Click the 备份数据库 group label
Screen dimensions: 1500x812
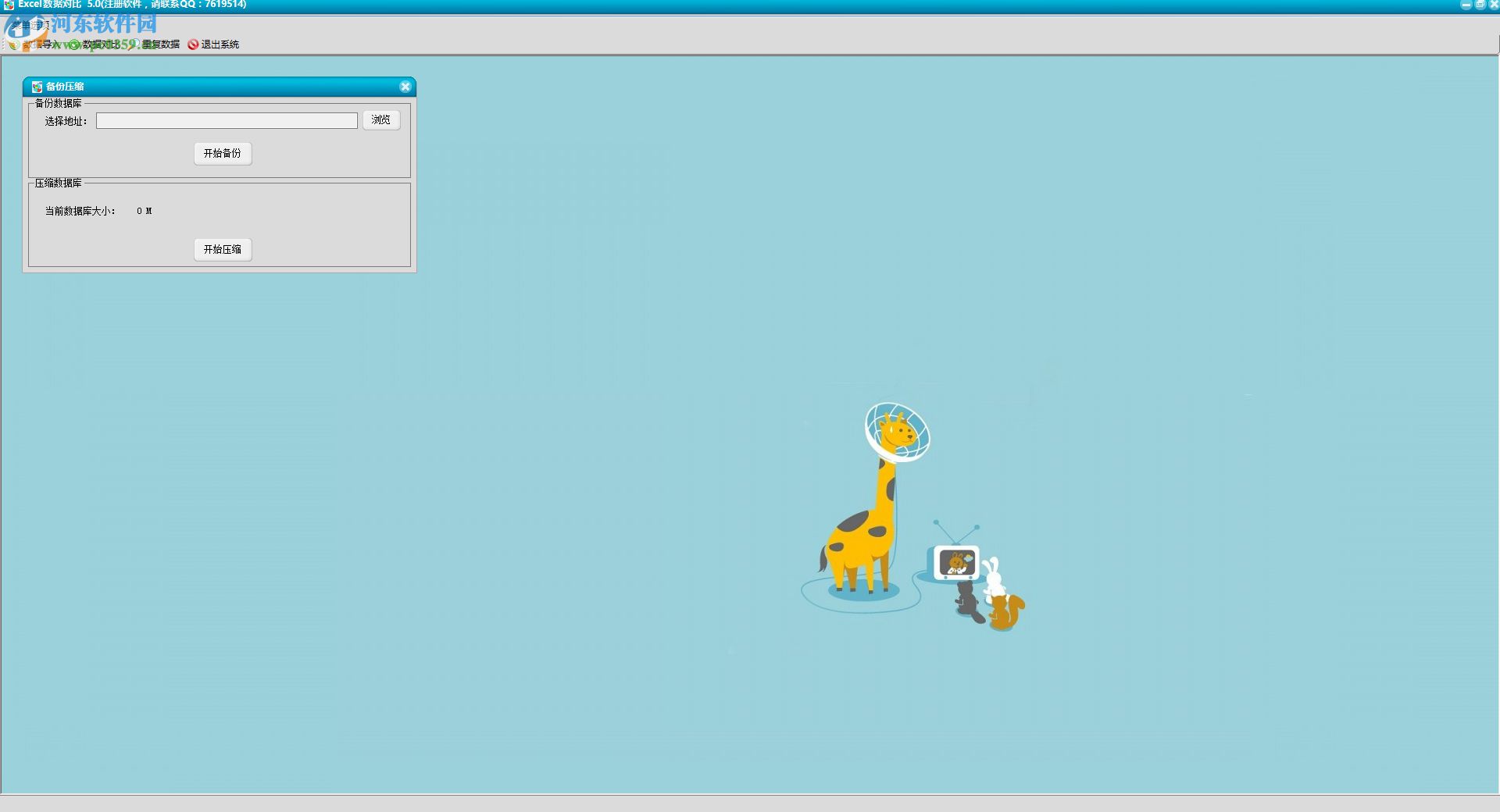(59, 103)
